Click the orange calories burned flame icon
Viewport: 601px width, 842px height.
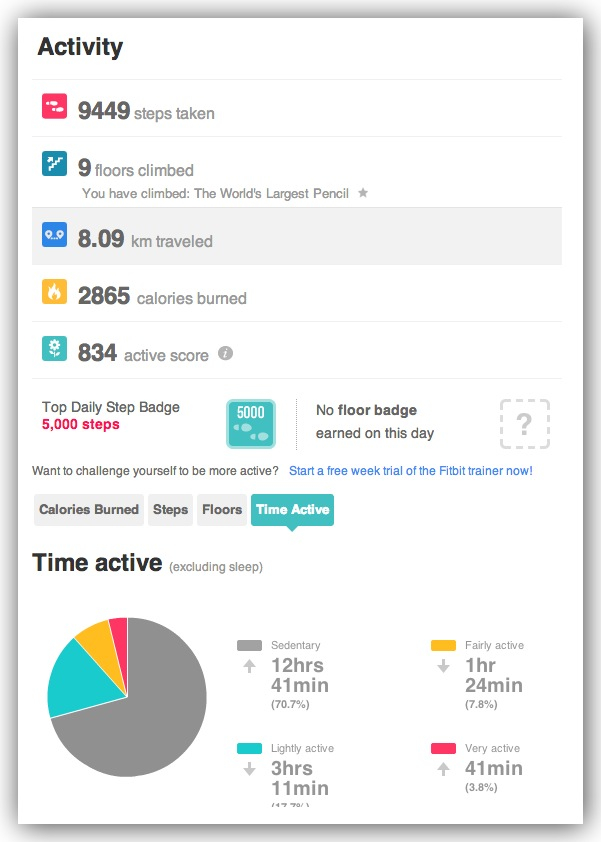[x=54, y=292]
